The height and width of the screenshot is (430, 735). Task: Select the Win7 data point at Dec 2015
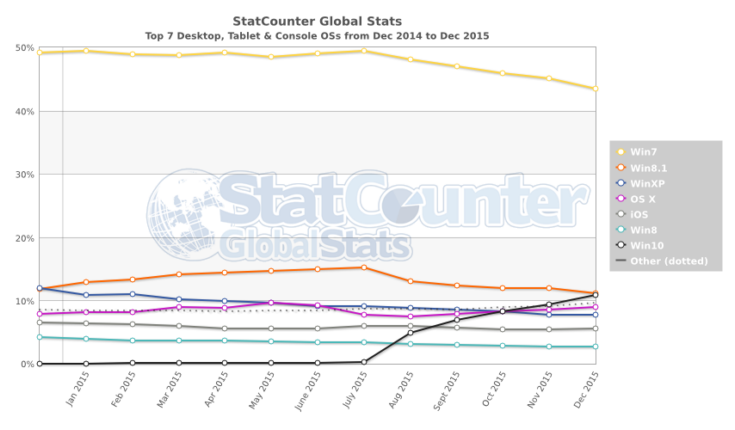tap(595, 89)
